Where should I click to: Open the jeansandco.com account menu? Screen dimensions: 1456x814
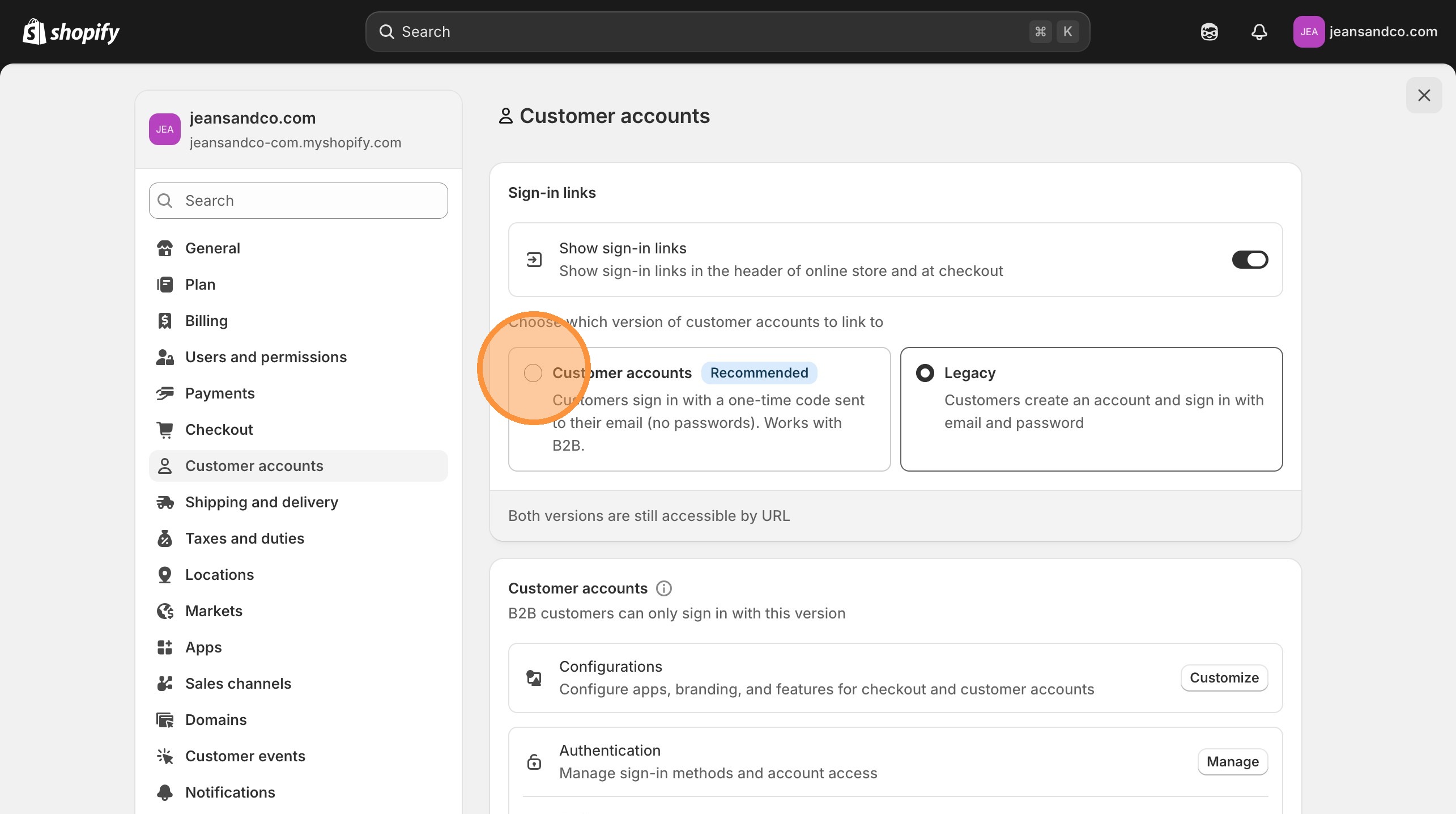1383,32
